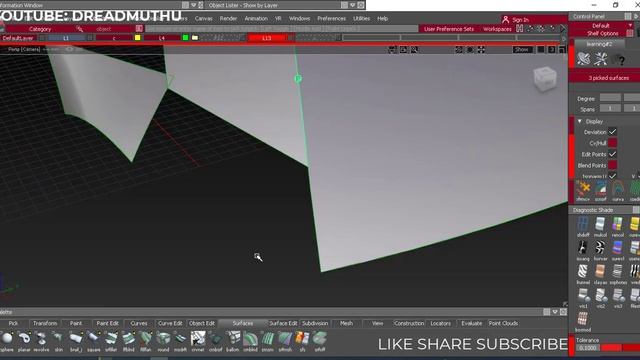Click the first Spans value field
This screenshot has width=640, height=360.
[610, 109]
